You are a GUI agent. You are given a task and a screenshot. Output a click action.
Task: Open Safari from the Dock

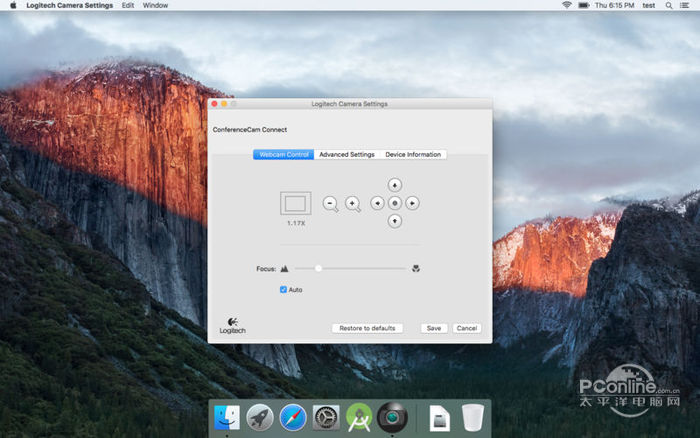(x=293, y=418)
